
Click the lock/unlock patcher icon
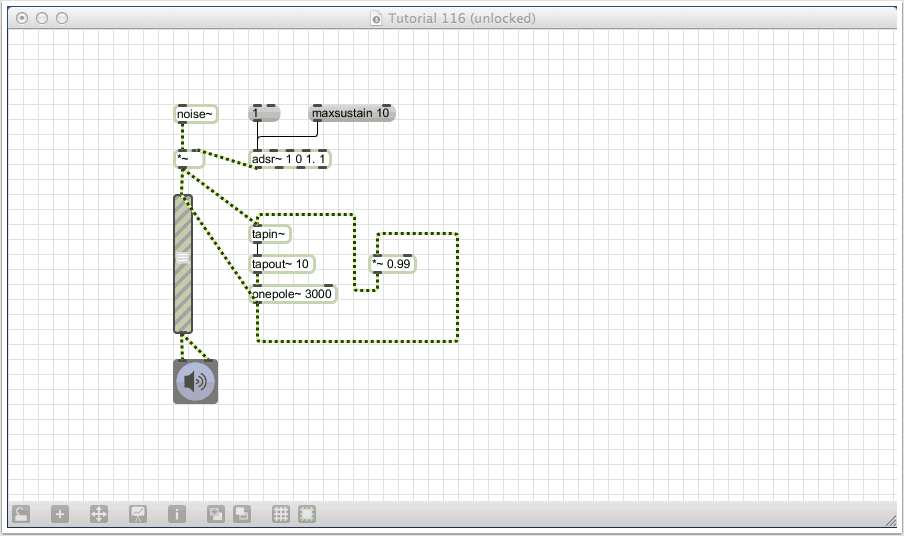pos(21,514)
